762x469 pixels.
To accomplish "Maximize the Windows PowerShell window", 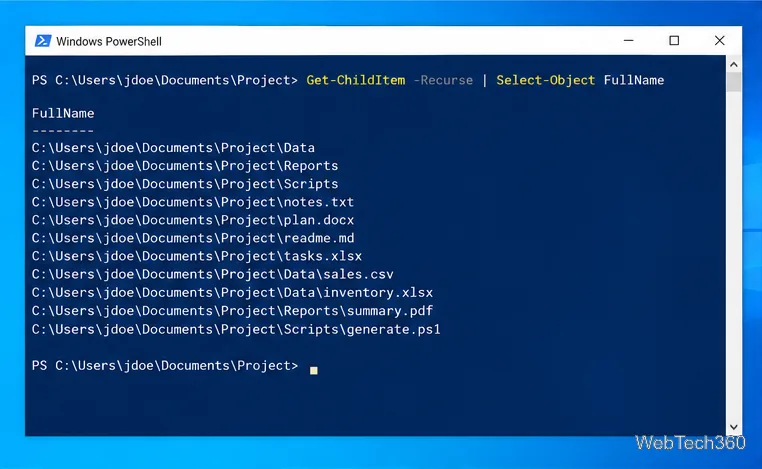I will (x=674, y=41).
